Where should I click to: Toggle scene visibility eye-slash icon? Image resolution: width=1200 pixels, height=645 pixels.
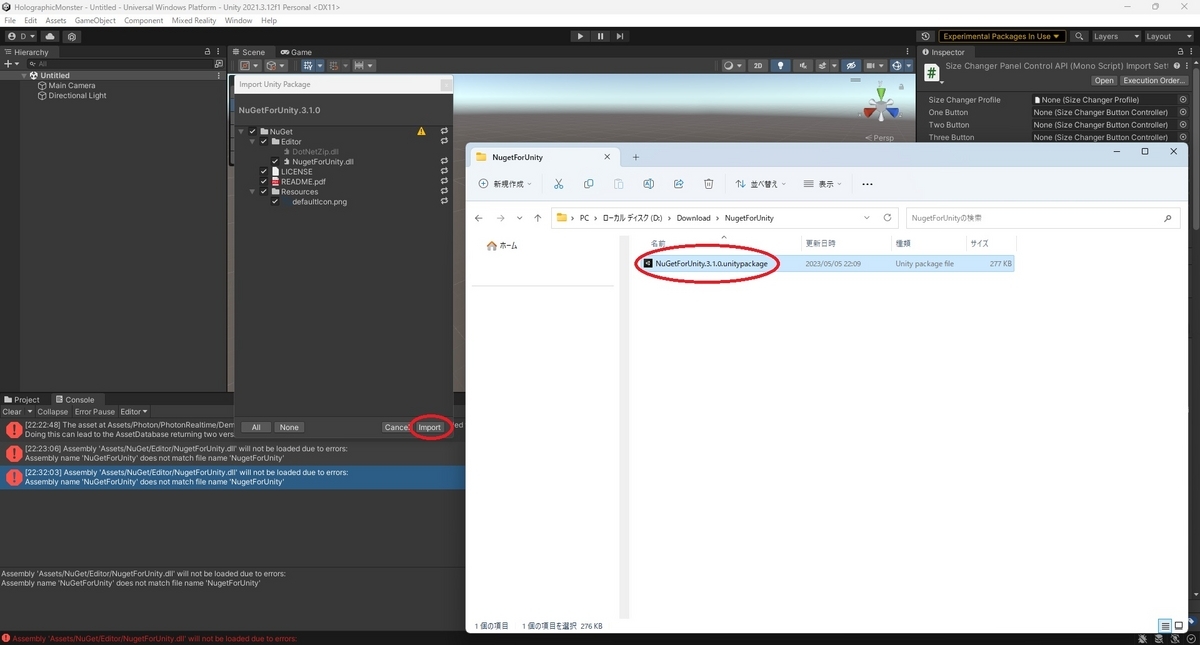(x=851, y=66)
